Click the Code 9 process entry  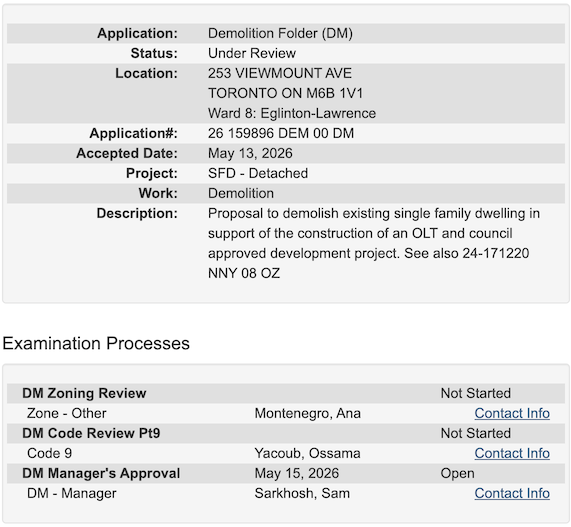tap(50, 453)
